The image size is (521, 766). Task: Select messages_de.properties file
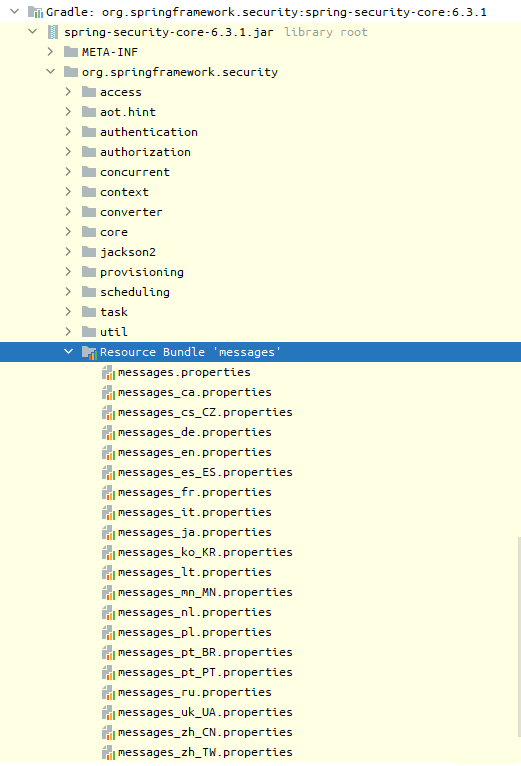click(195, 432)
